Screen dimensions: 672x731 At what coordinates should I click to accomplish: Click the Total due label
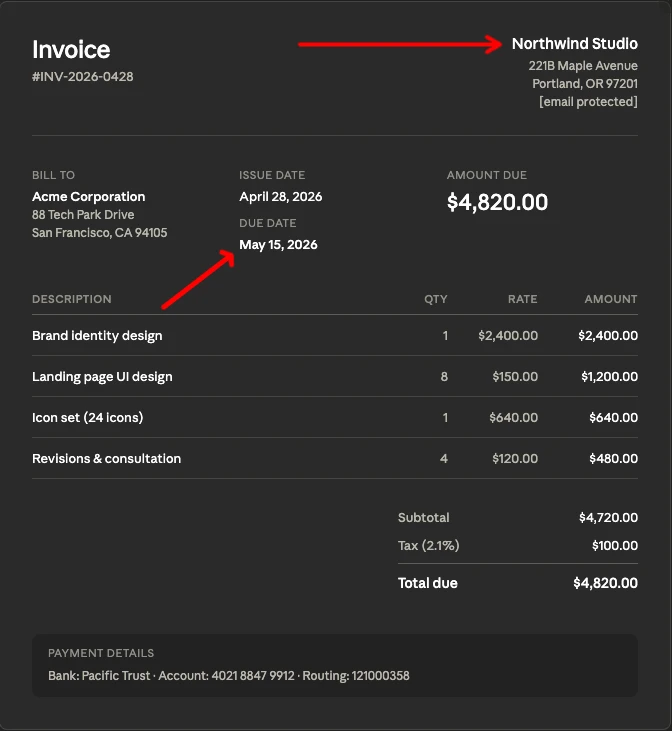[428, 583]
